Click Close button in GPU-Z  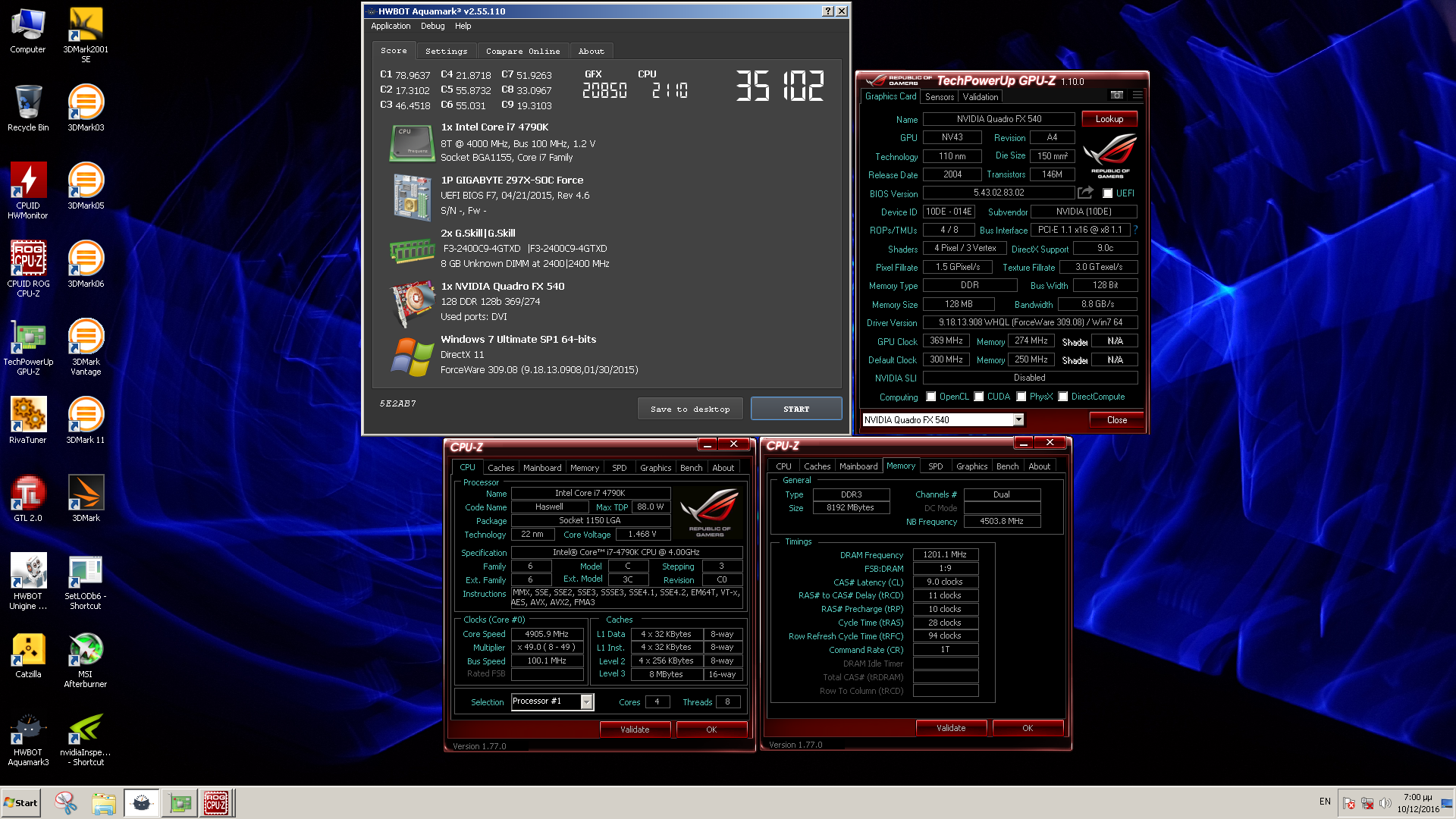point(1116,420)
